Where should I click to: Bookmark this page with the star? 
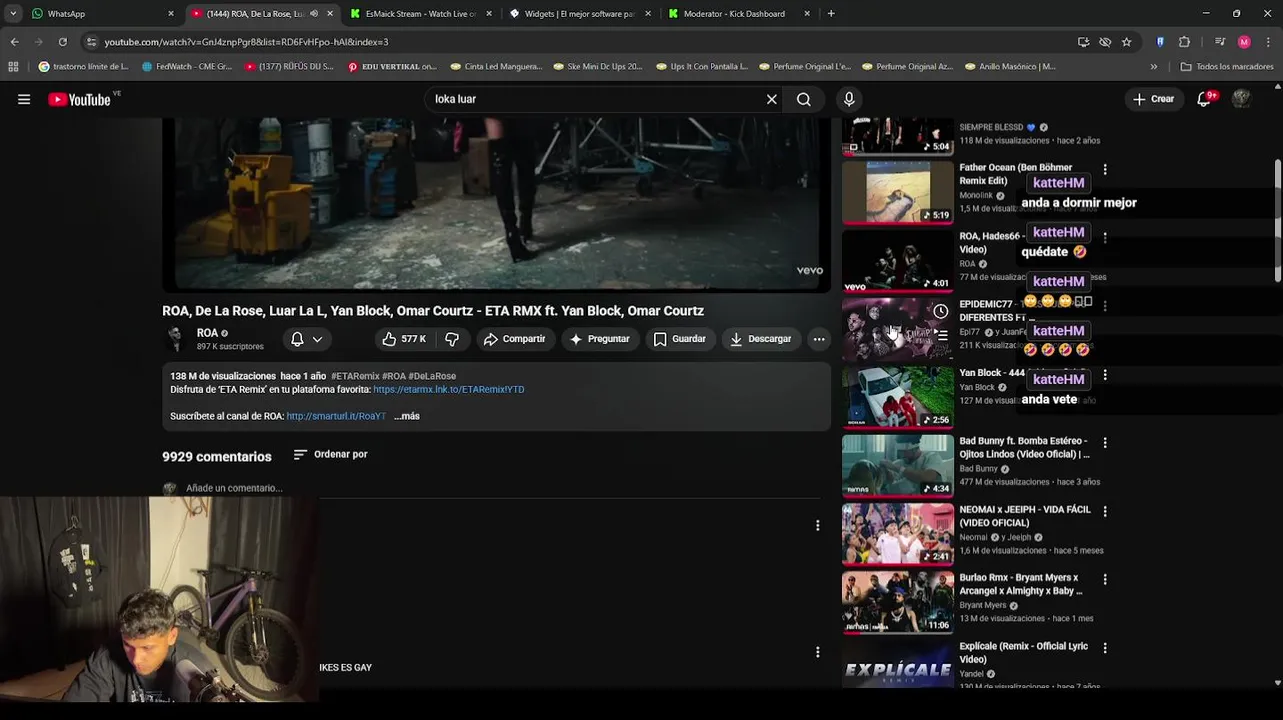(1126, 42)
